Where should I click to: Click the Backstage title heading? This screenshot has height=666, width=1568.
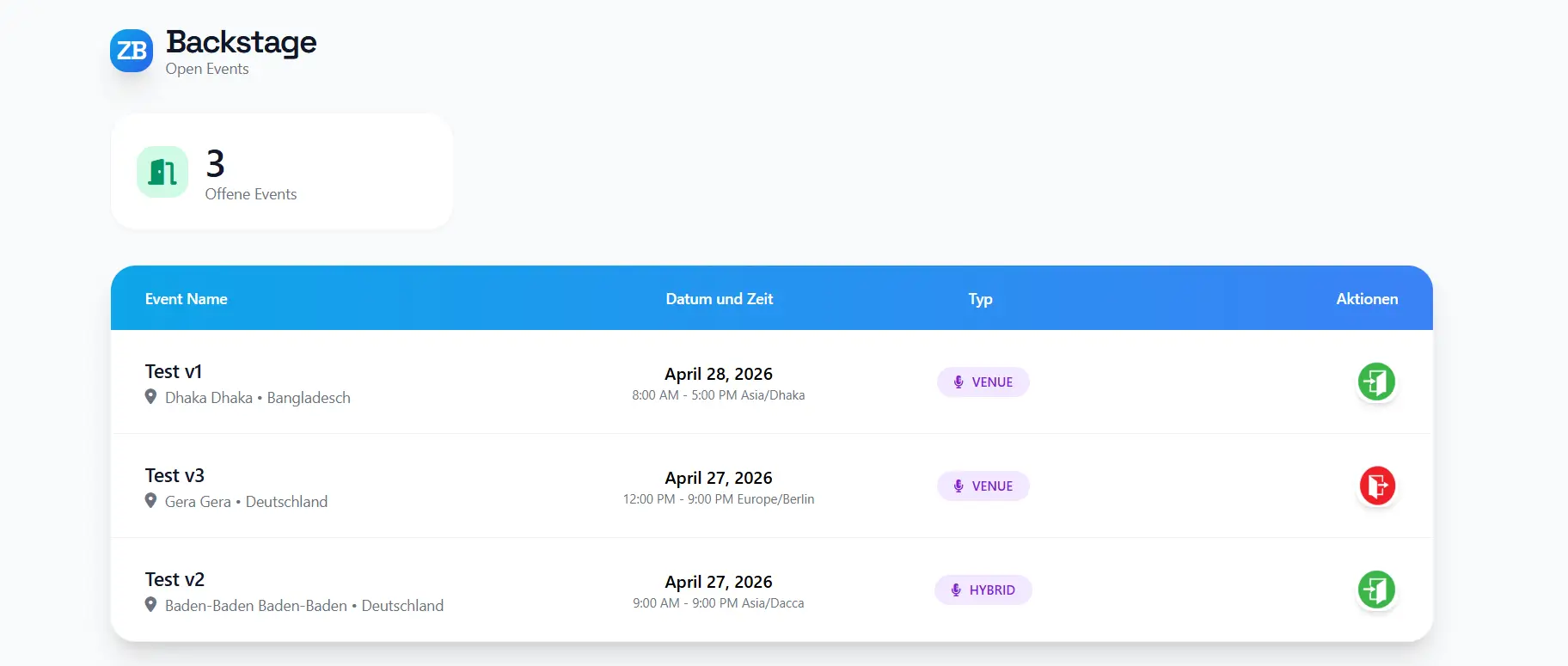pos(241,42)
